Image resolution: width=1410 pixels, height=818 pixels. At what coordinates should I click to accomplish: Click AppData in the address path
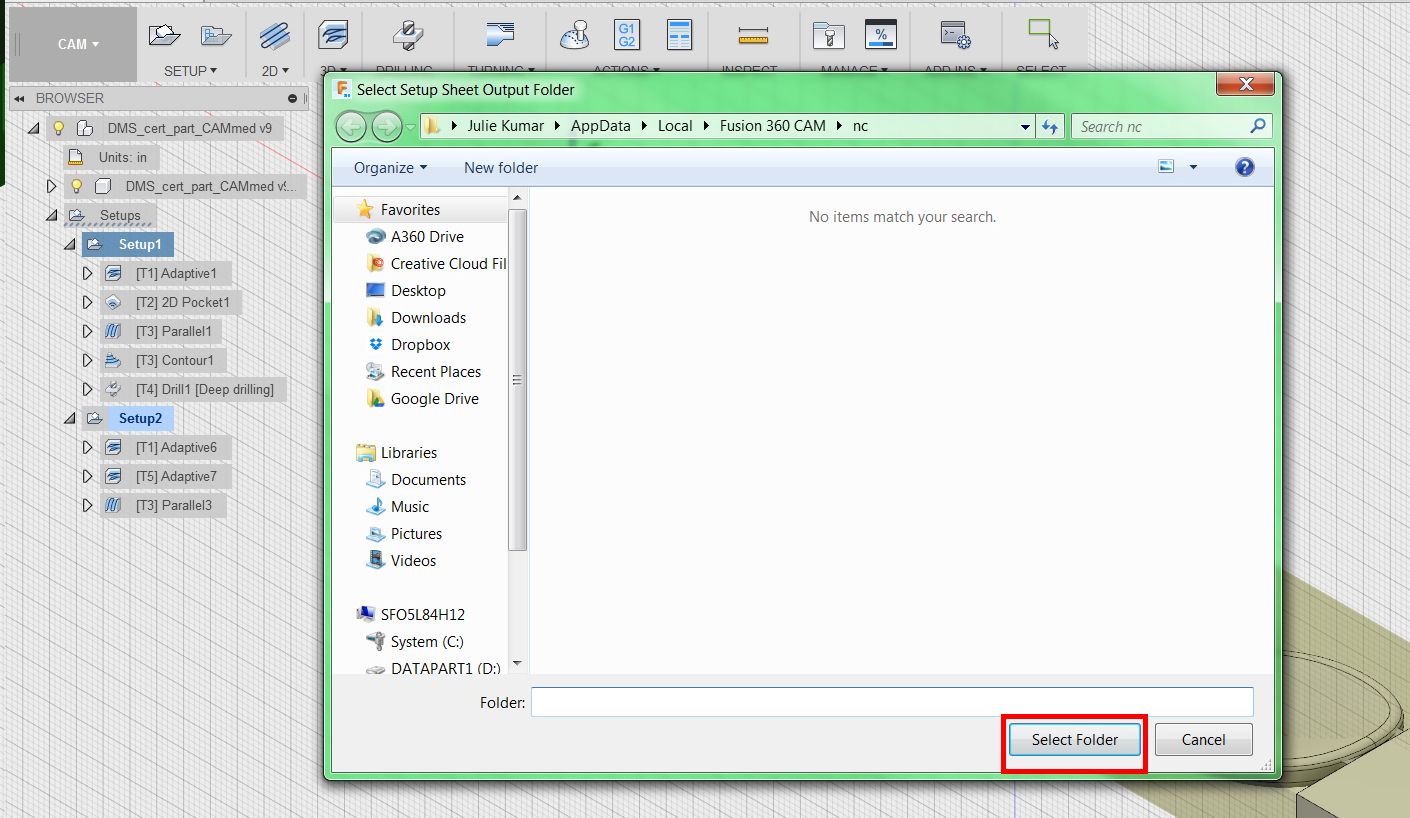pyautogui.click(x=600, y=126)
